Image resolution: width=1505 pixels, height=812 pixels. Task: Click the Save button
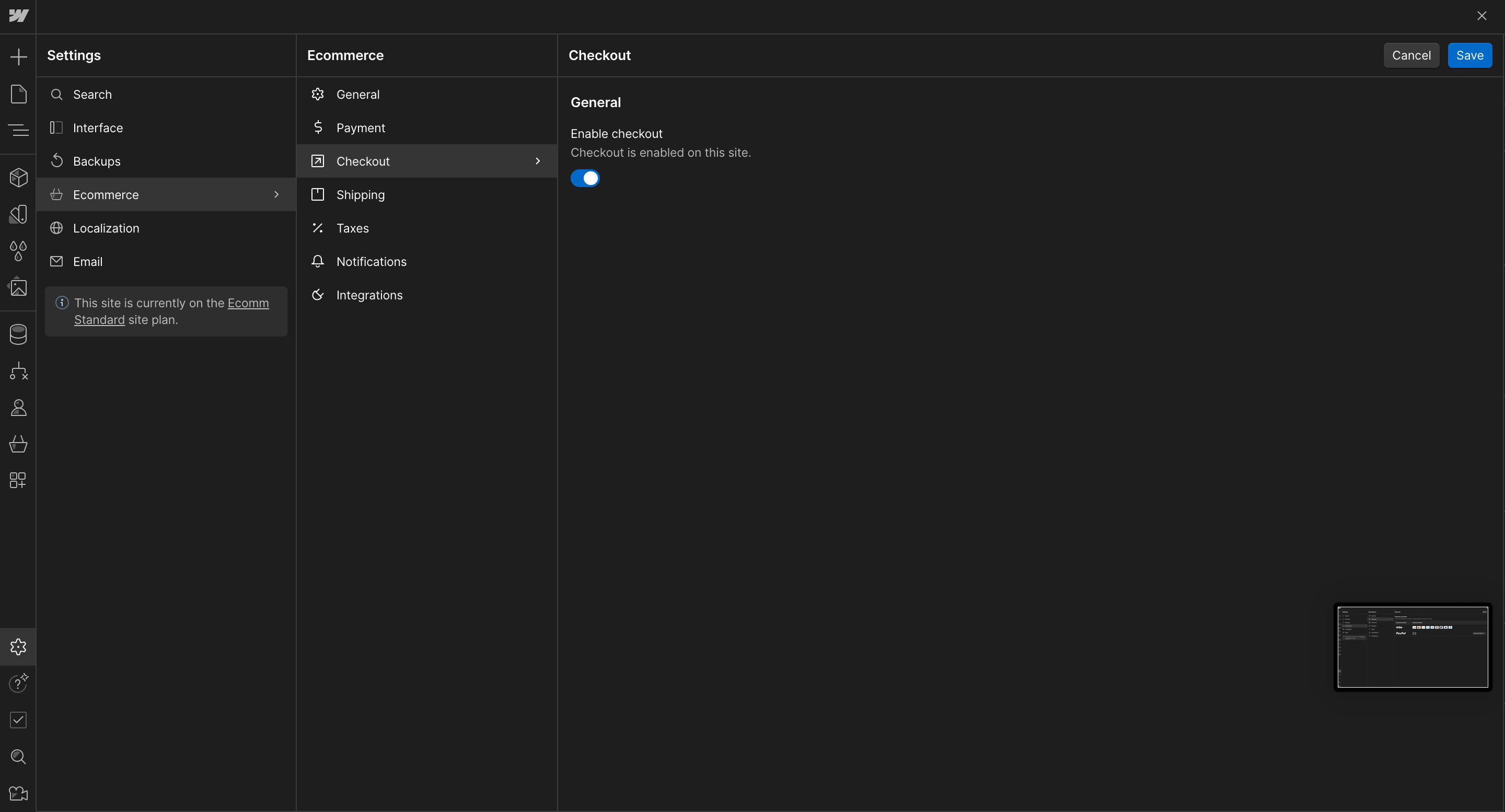1469,55
